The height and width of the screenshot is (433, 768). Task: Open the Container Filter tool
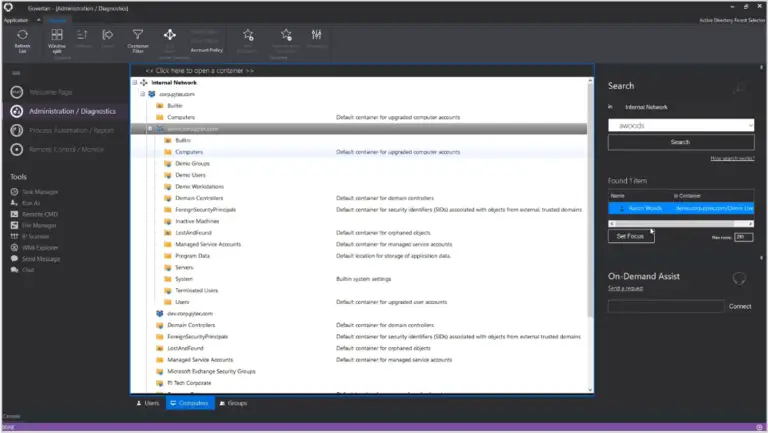coord(138,39)
